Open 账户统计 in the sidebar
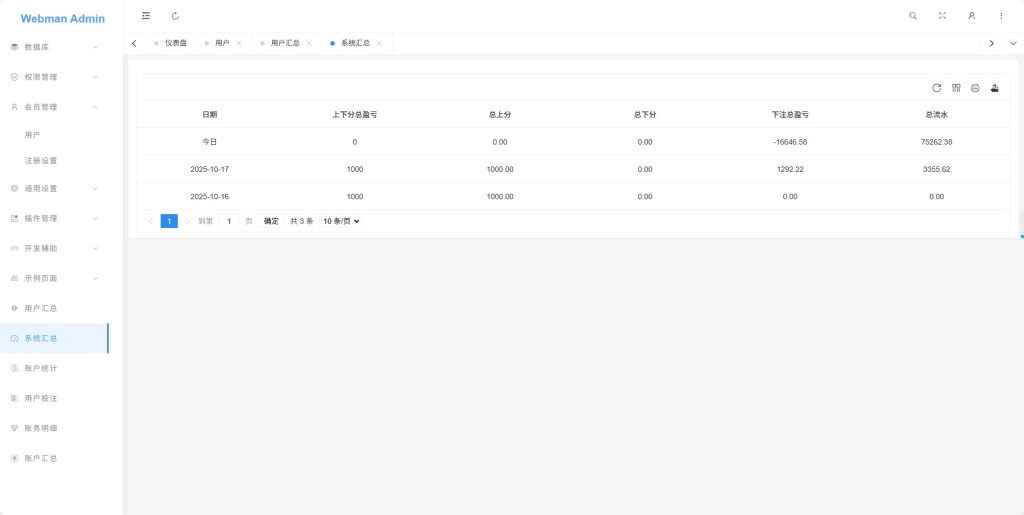1024x515 pixels. click(x=54, y=368)
